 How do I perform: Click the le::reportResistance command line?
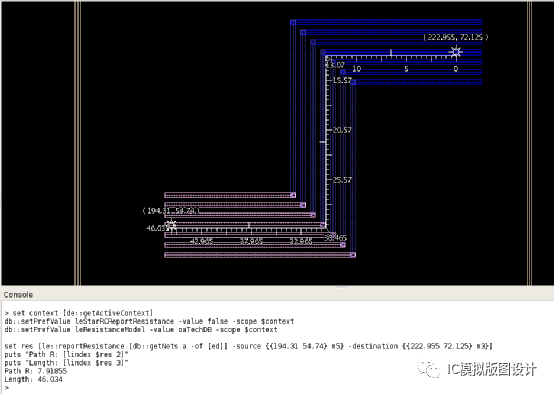click(248, 346)
